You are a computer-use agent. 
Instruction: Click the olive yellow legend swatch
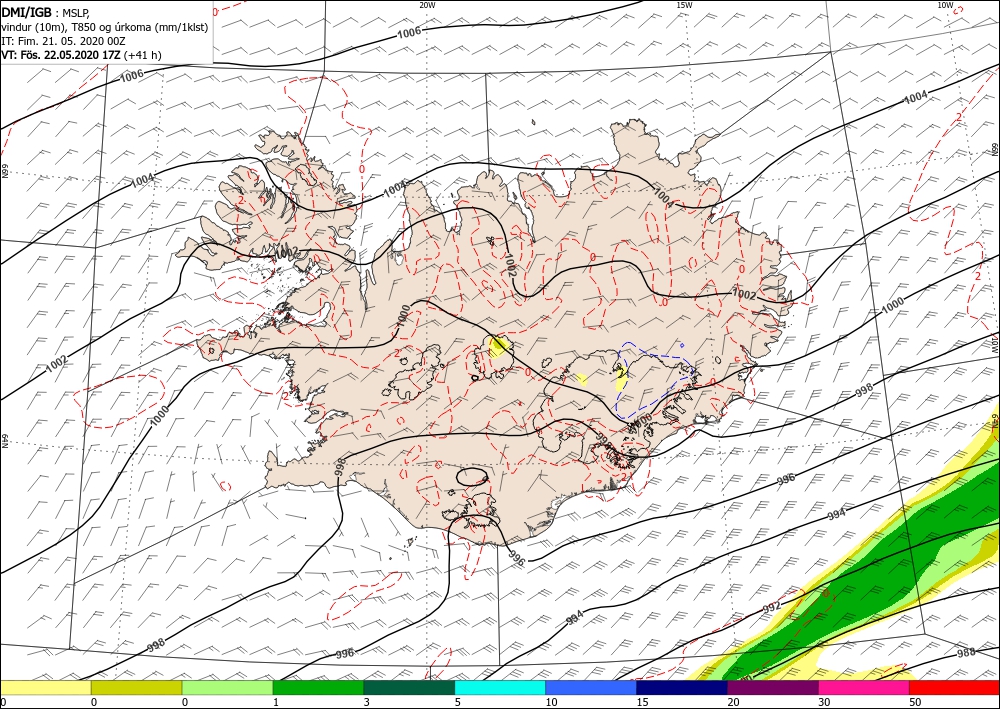pyautogui.click(x=136, y=688)
